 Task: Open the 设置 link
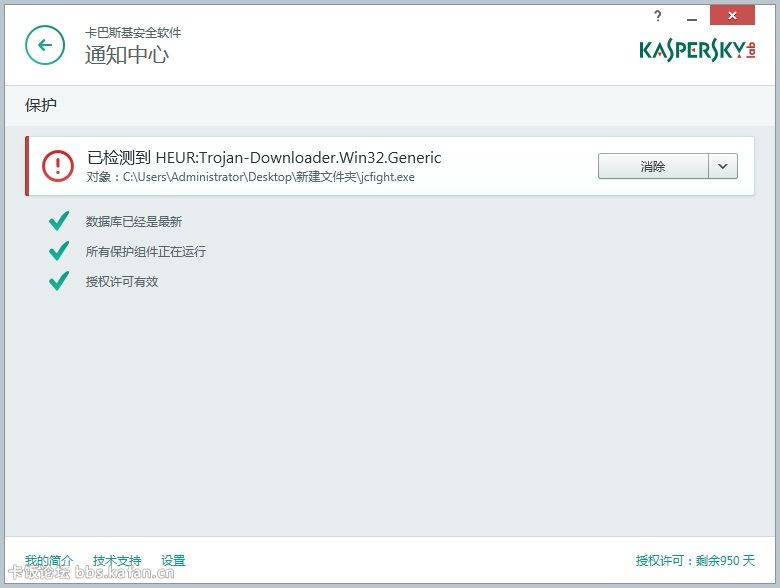click(x=173, y=561)
